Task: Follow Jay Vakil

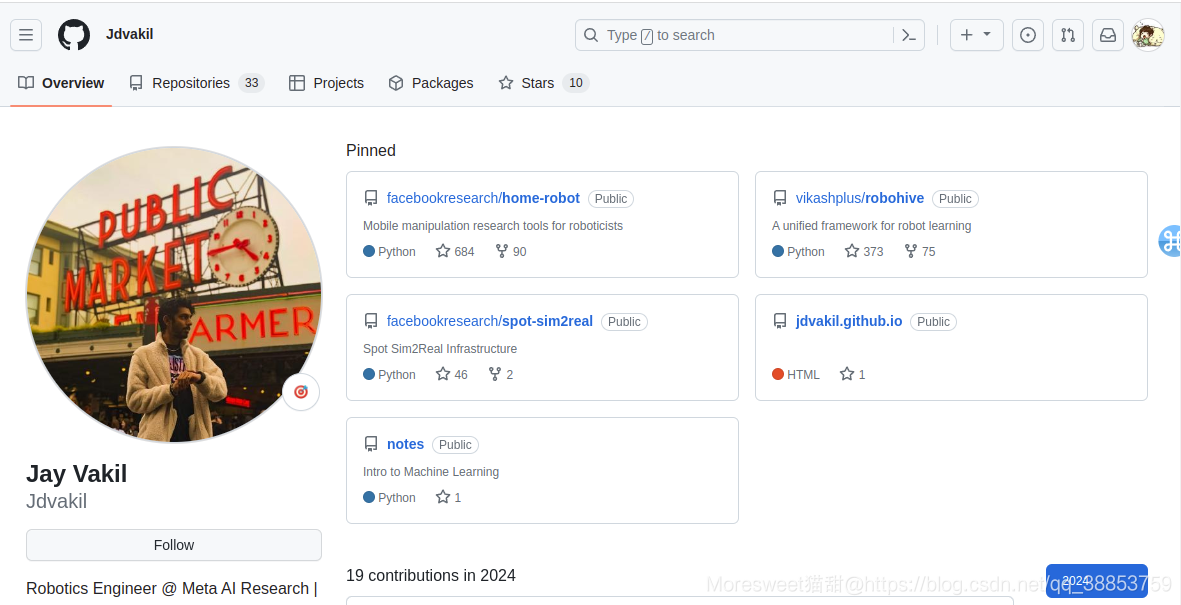Action: click(174, 545)
